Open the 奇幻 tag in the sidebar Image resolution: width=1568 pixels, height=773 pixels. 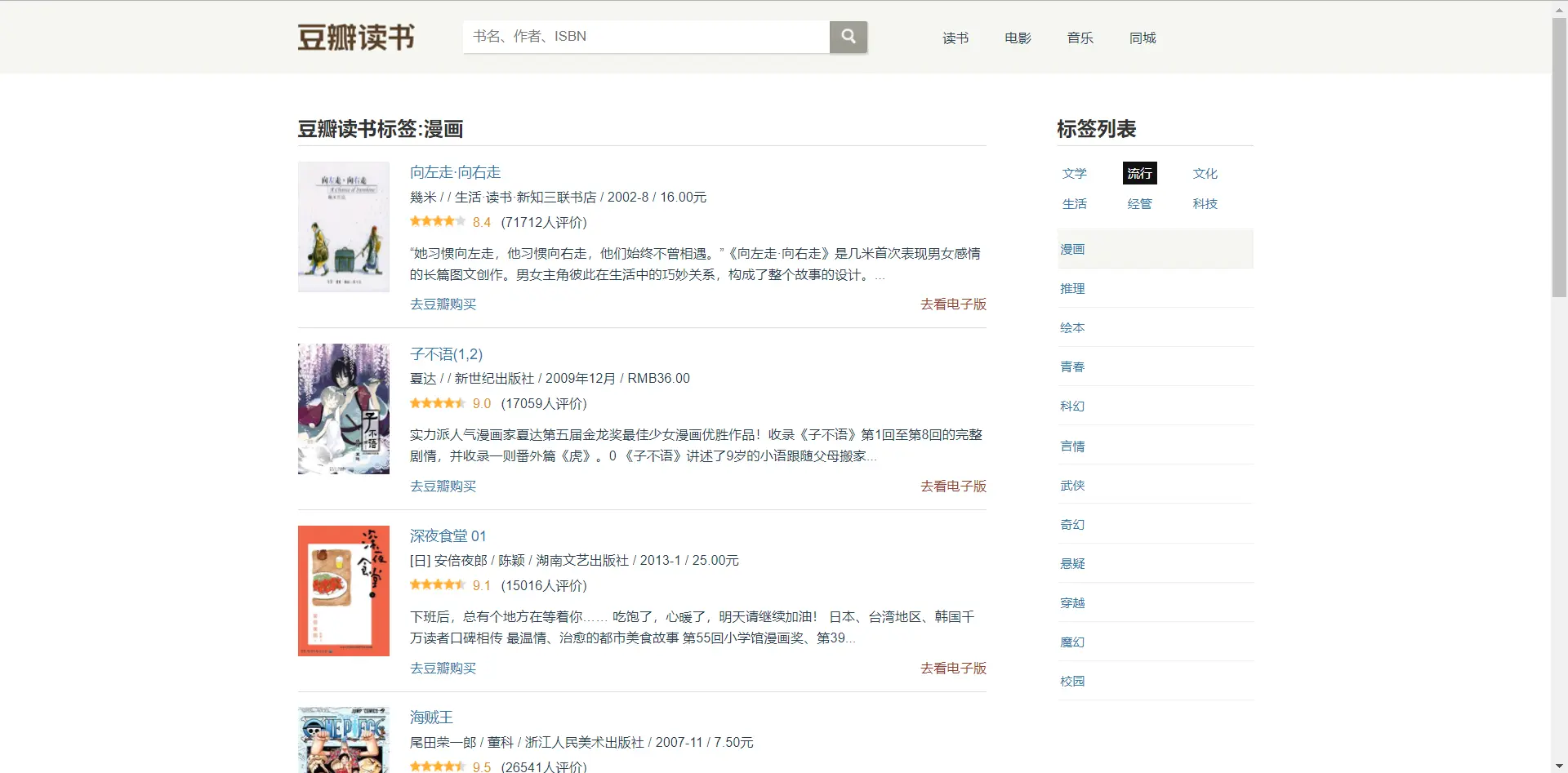tap(1155, 524)
